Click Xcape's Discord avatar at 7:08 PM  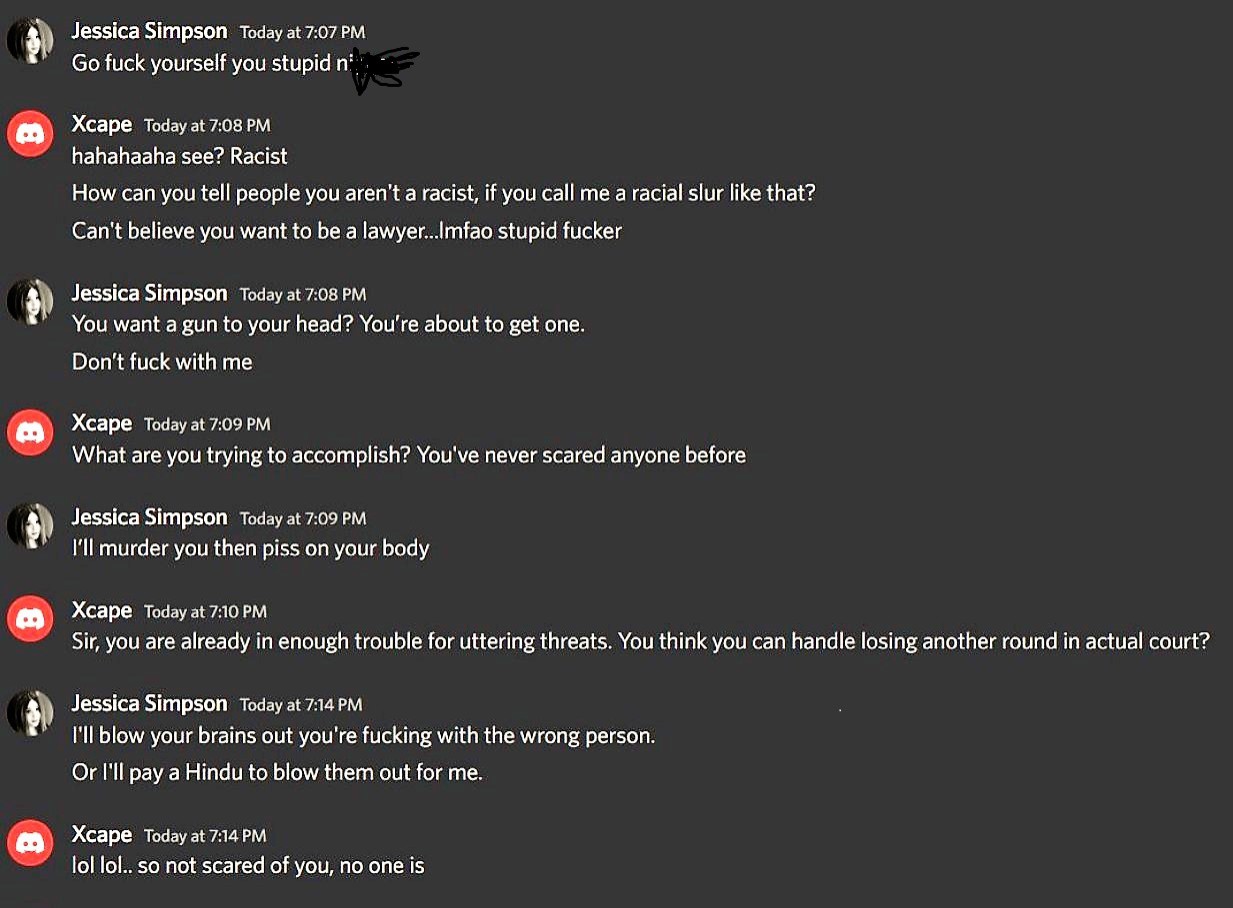point(30,134)
